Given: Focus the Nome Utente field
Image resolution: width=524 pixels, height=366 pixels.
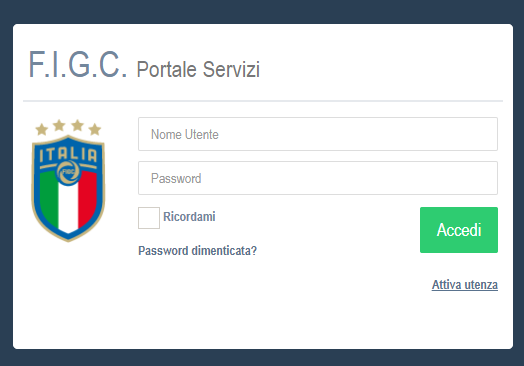Looking at the screenshot, I should (318, 134).
